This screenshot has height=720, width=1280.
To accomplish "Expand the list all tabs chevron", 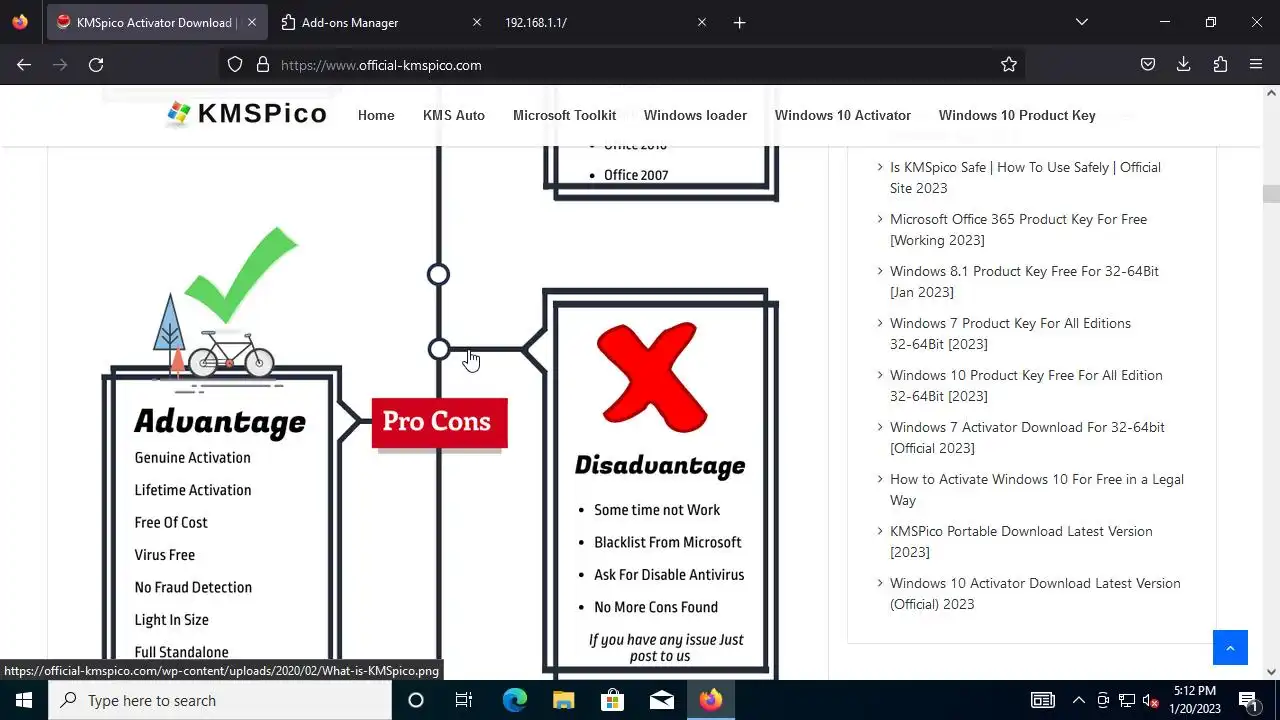I will pyautogui.click(x=1082, y=22).
